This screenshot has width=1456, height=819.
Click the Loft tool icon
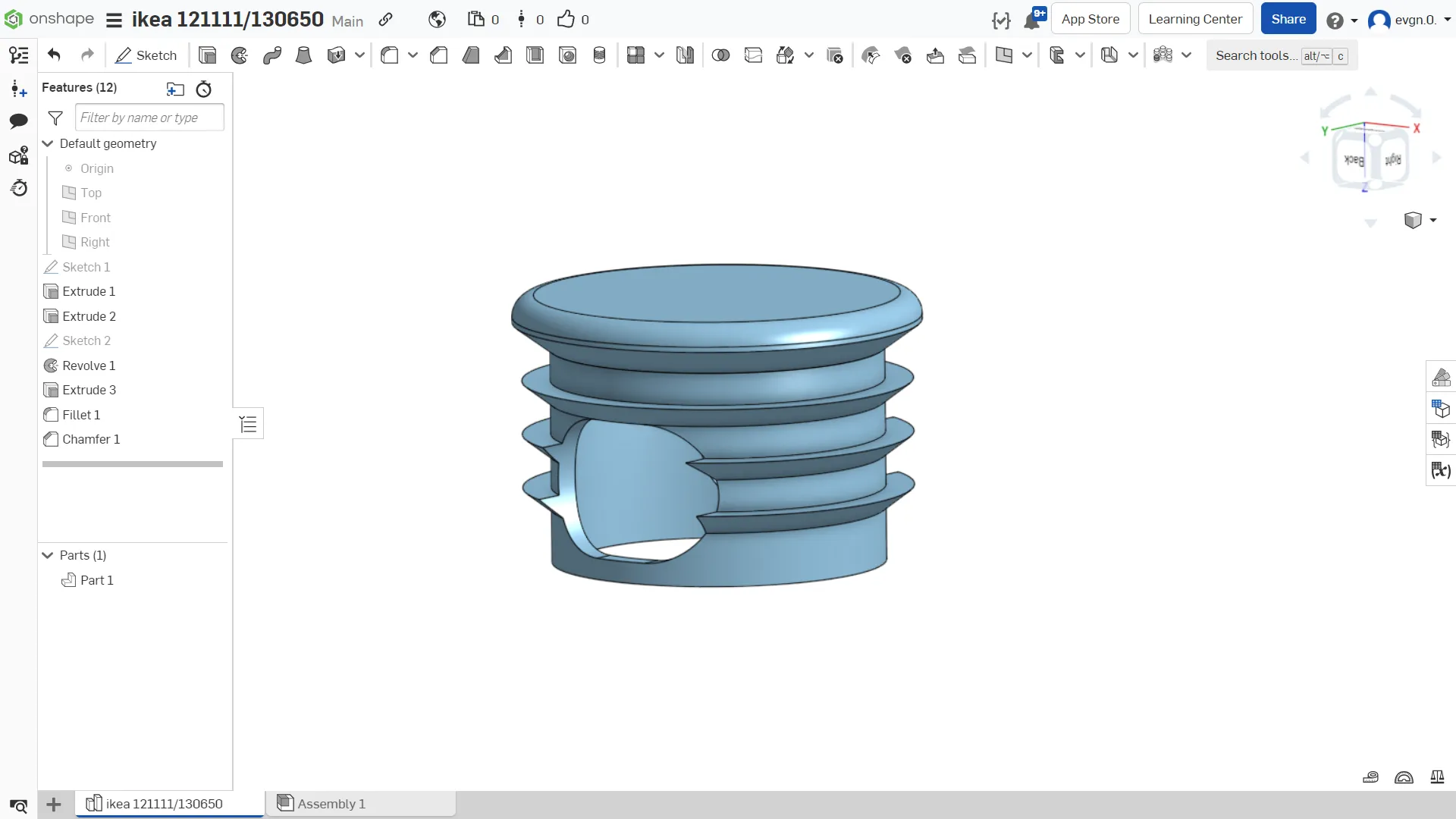pos(303,55)
